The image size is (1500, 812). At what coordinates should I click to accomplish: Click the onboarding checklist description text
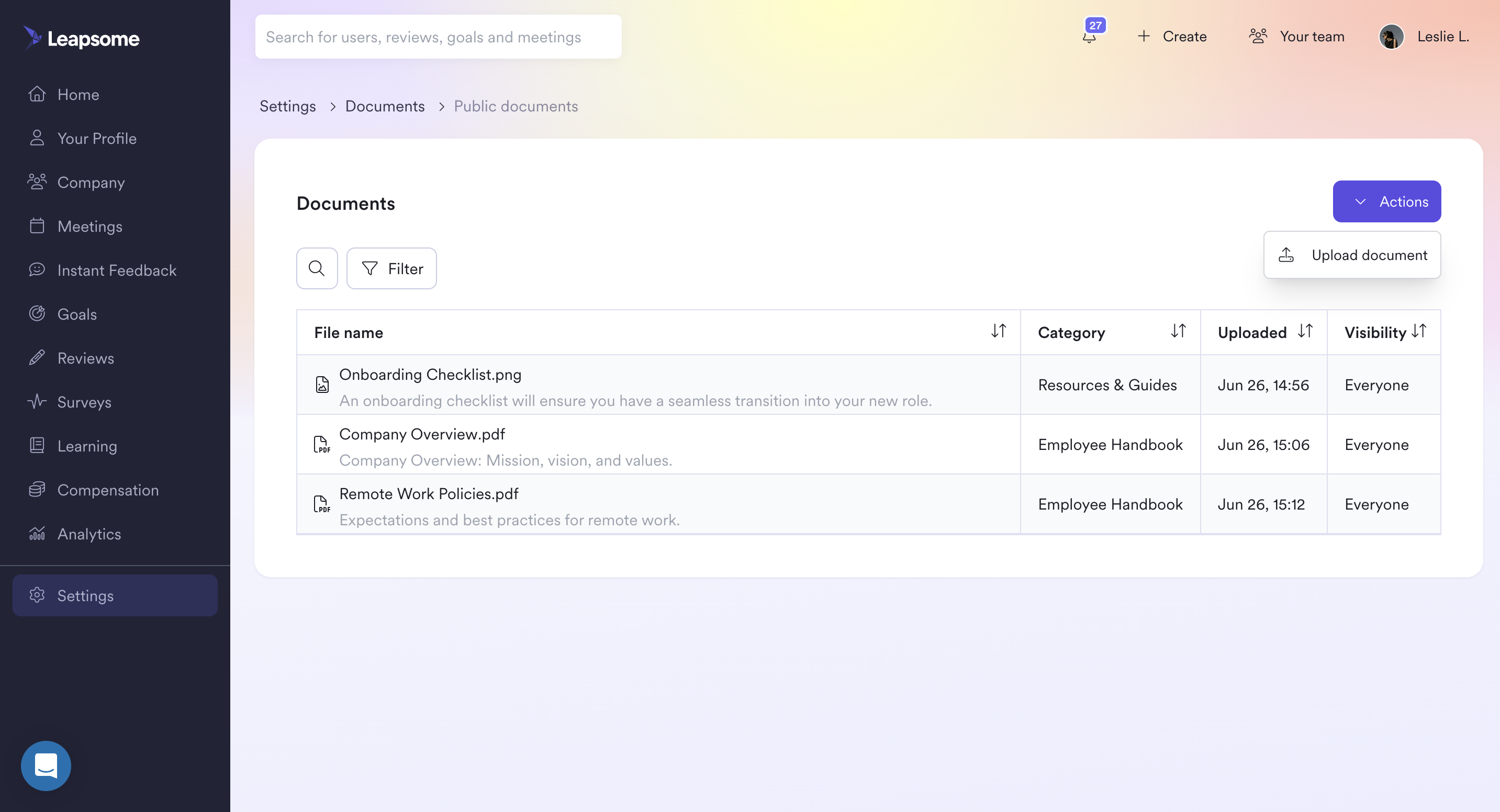tap(635, 401)
